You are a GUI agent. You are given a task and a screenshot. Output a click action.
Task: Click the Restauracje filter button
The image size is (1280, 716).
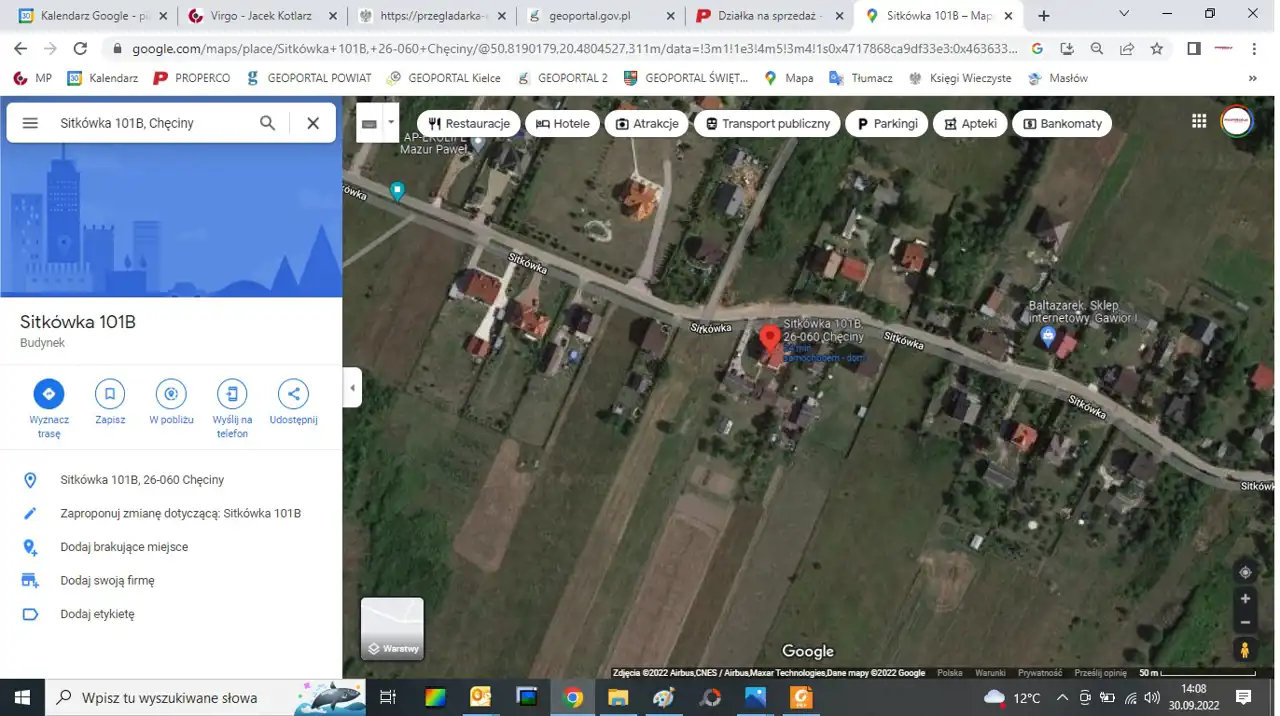coord(468,124)
